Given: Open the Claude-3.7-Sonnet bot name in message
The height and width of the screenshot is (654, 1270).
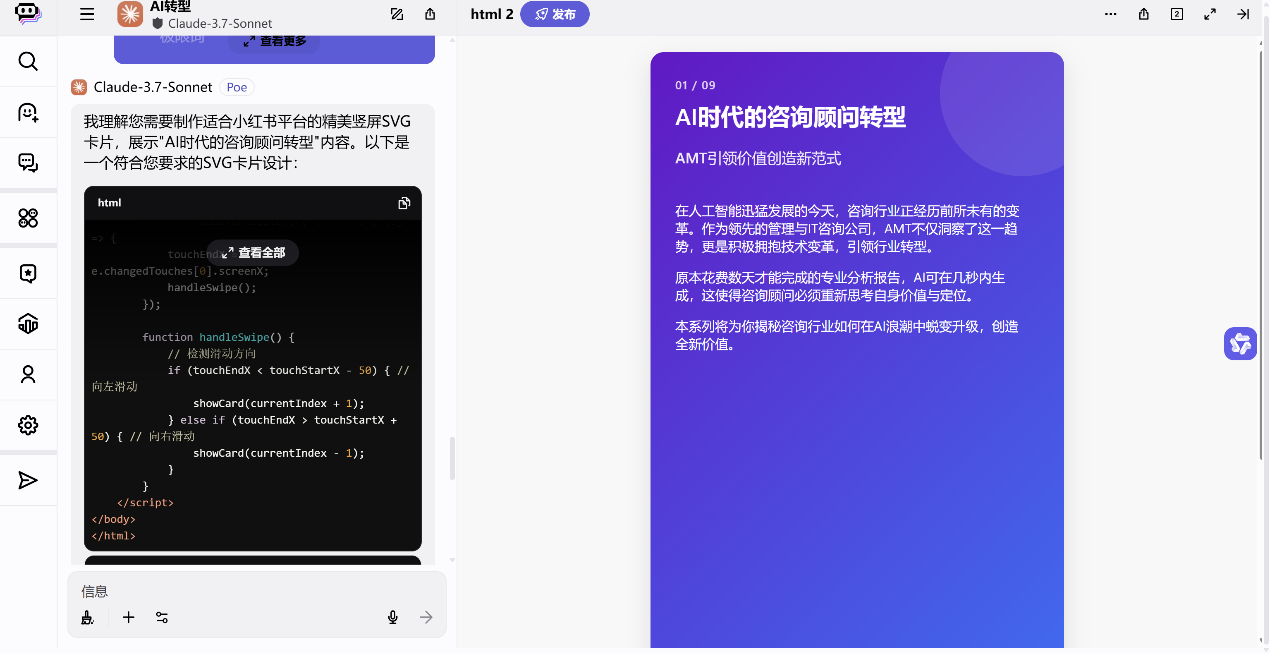Looking at the screenshot, I should tap(153, 87).
